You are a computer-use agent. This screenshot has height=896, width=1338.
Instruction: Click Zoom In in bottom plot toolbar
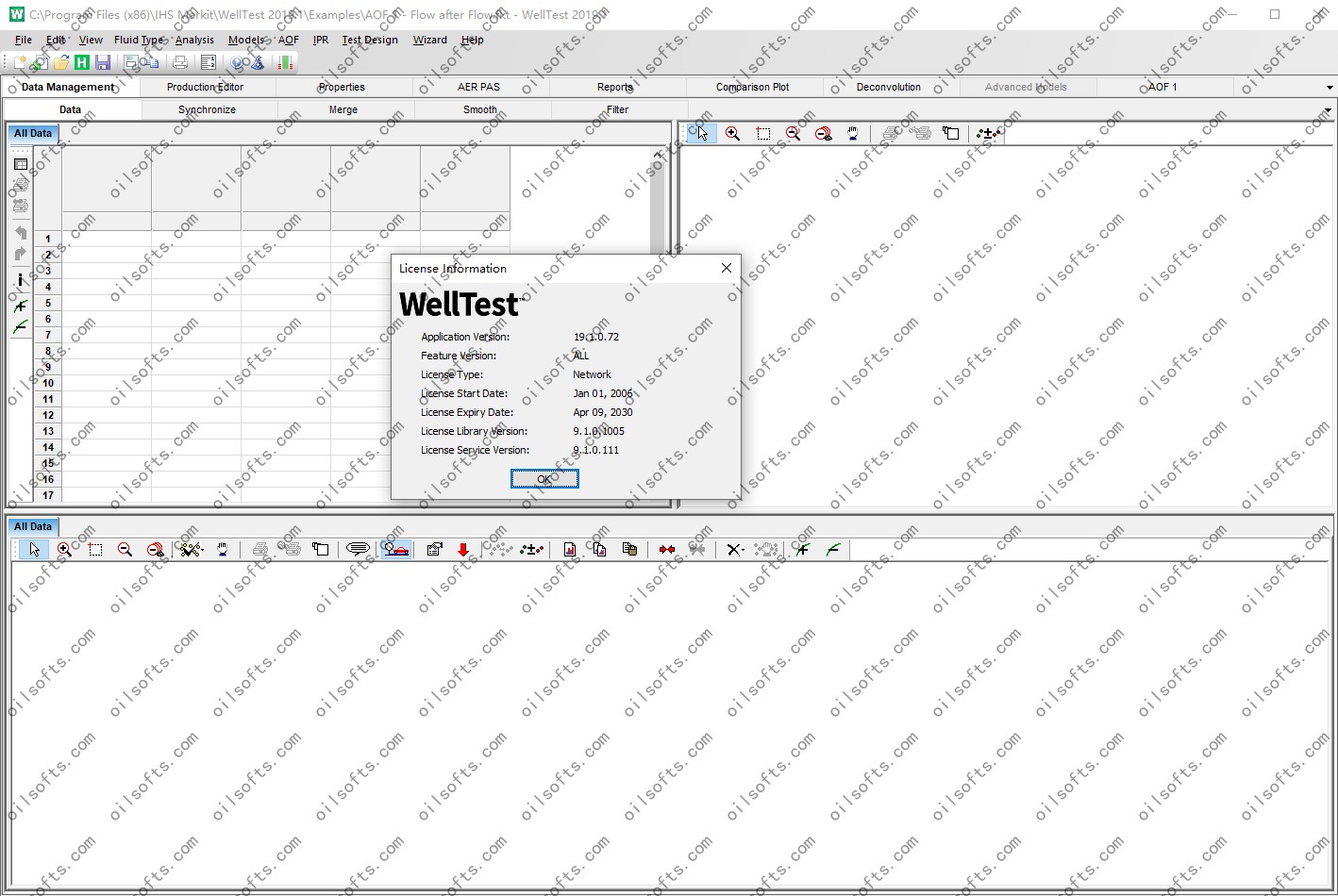(x=64, y=549)
